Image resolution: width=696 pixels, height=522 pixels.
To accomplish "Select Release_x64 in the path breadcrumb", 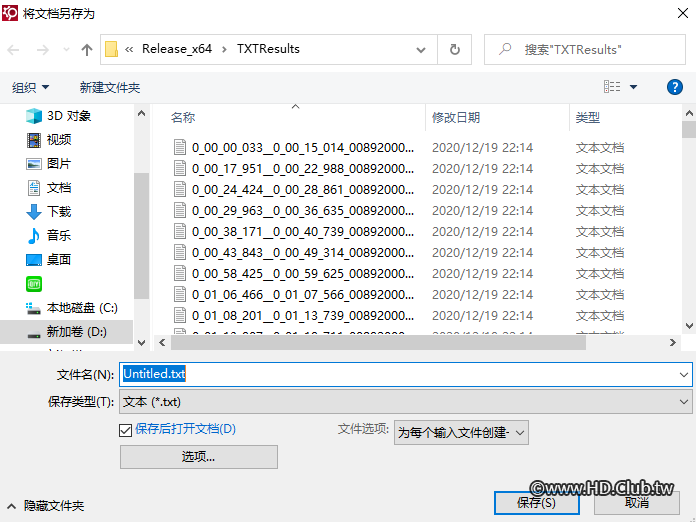I will [x=177, y=49].
